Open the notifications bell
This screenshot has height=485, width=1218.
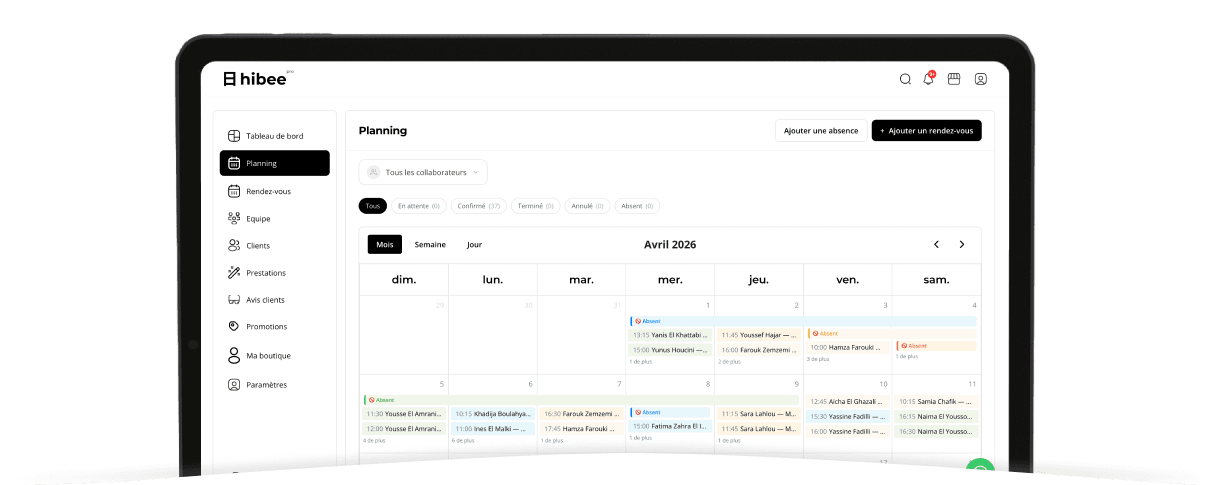coord(929,79)
